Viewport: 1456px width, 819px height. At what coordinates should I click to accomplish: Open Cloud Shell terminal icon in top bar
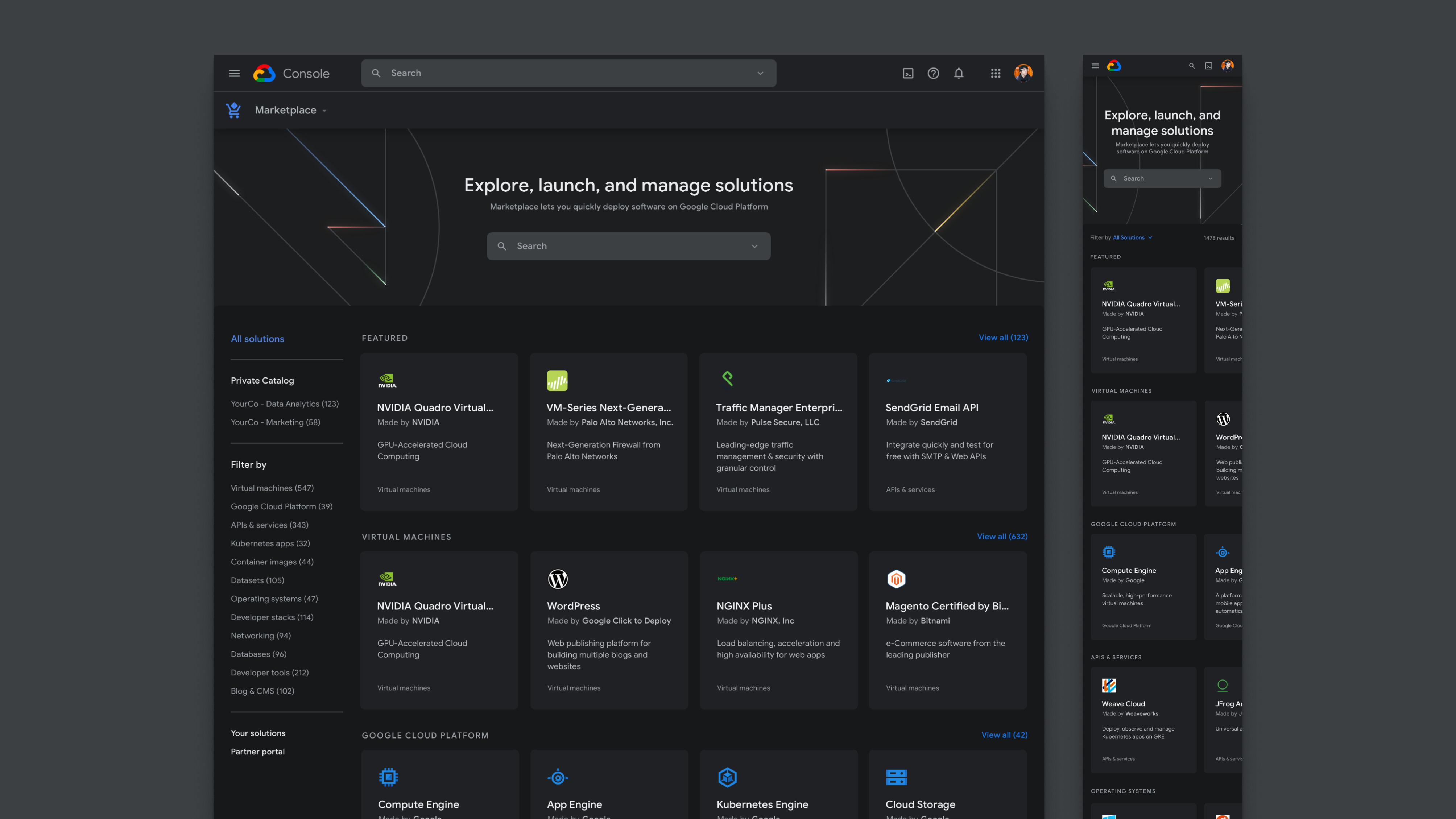[908, 74]
